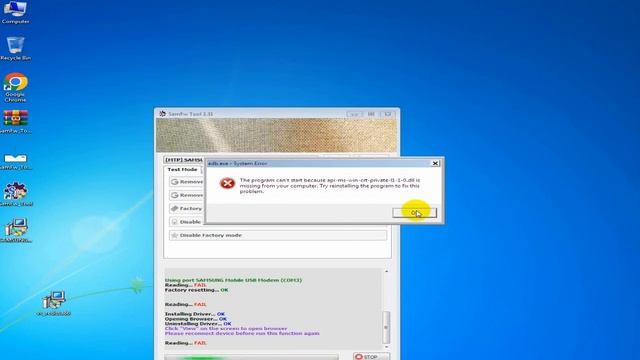Open the Recycle Bin icon
The height and width of the screenshot is (360, 640).
tap(15, 48)
